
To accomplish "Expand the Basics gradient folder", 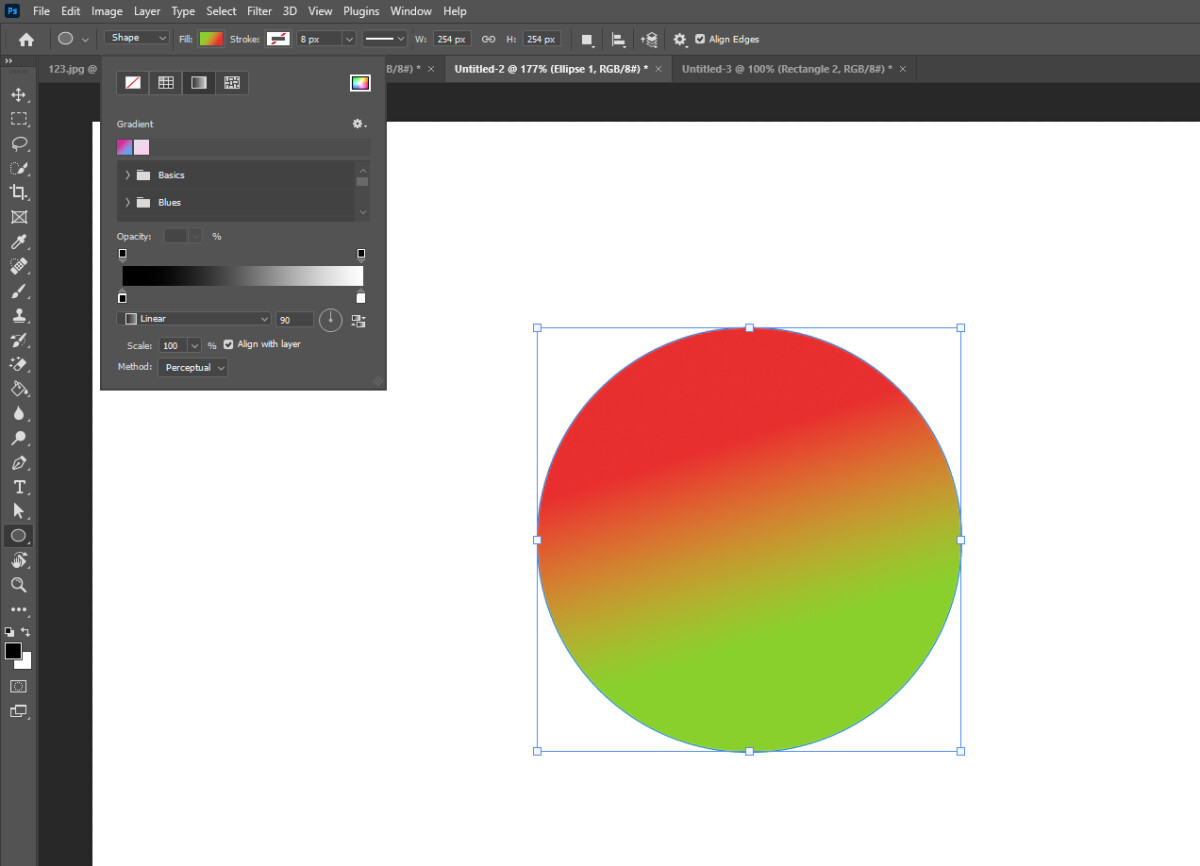I will click(126, 174).
